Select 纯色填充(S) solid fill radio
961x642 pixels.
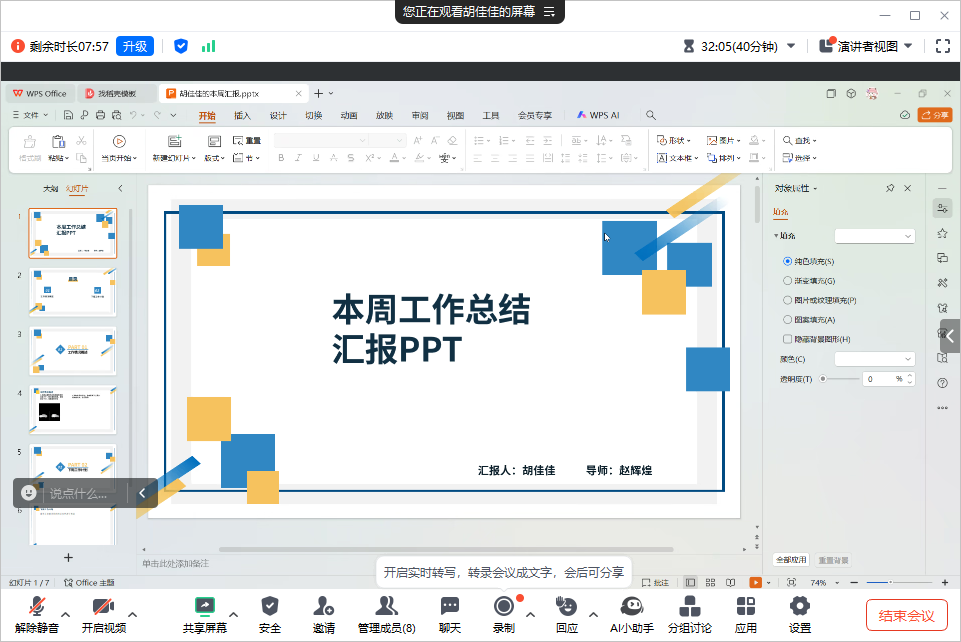coord(788,261)
